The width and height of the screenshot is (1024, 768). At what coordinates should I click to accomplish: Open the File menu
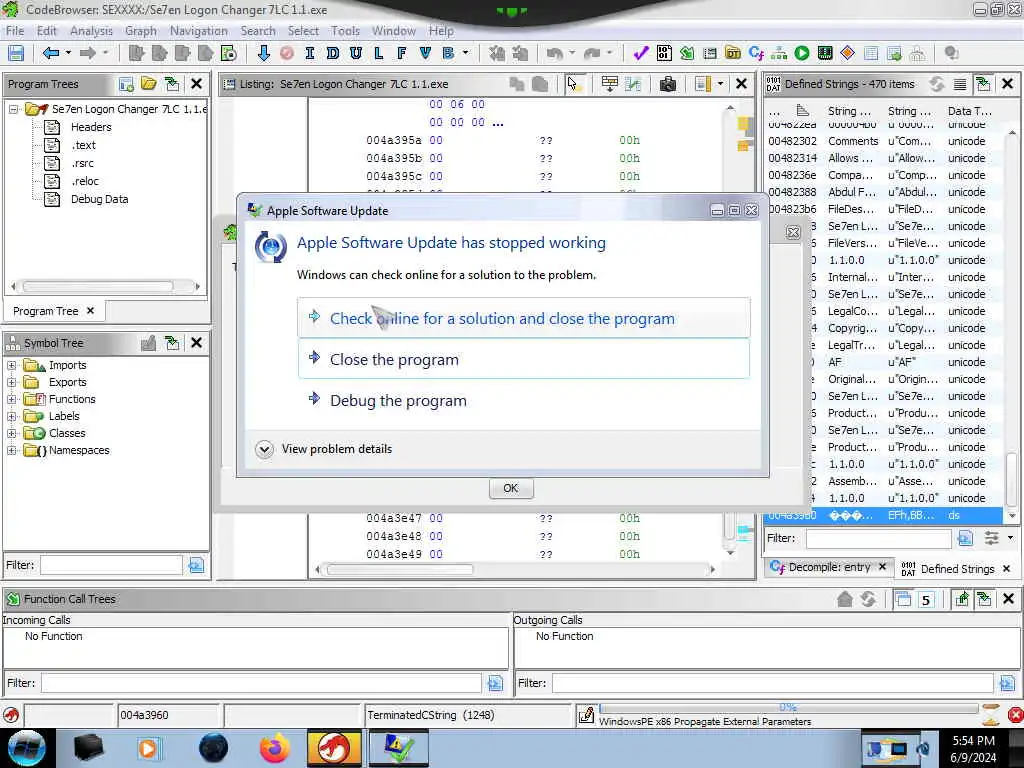coord(15,31)
